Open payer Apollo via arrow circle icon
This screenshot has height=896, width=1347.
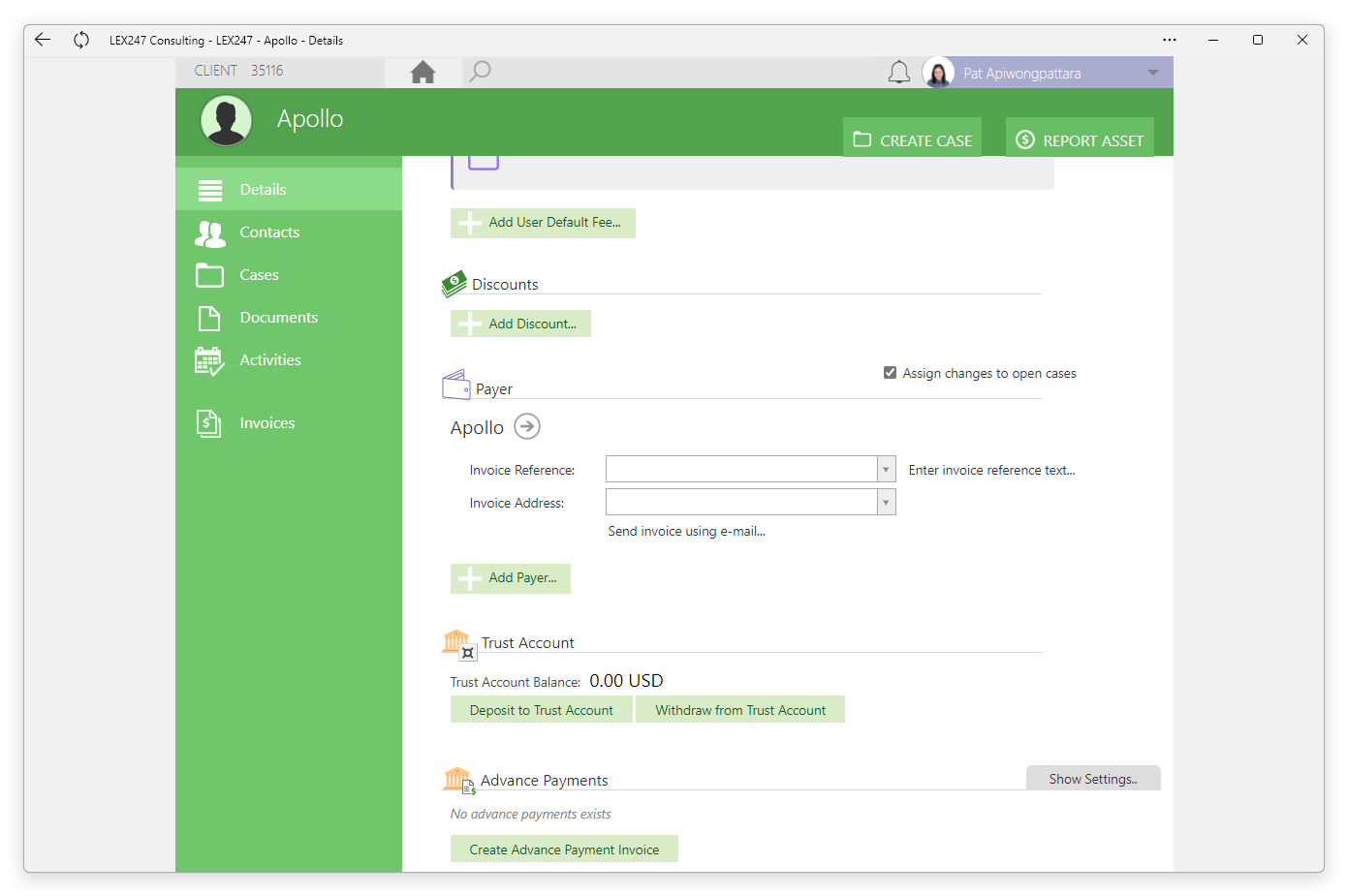527,426
